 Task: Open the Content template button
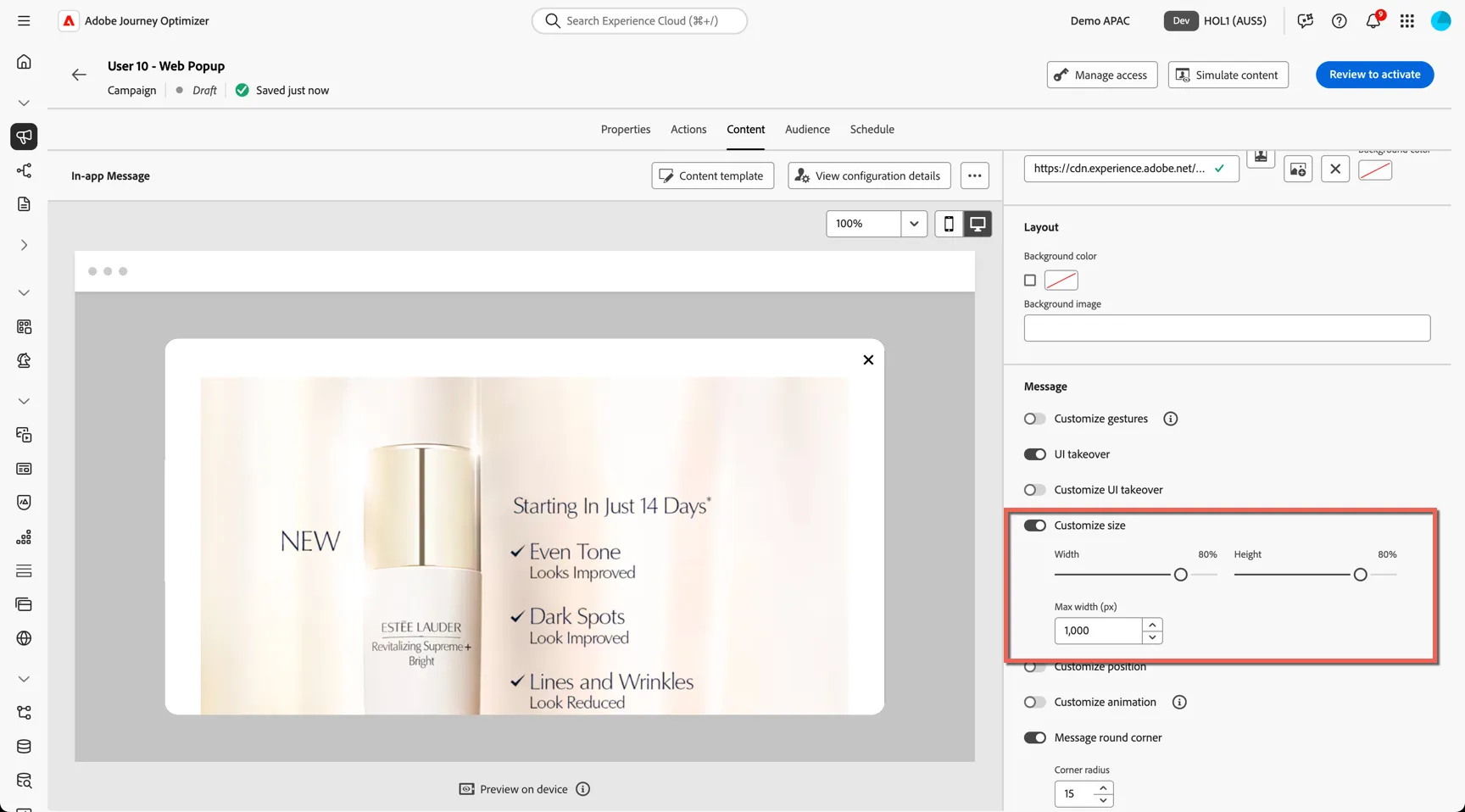pyautogui.click(x=713, y=175)
